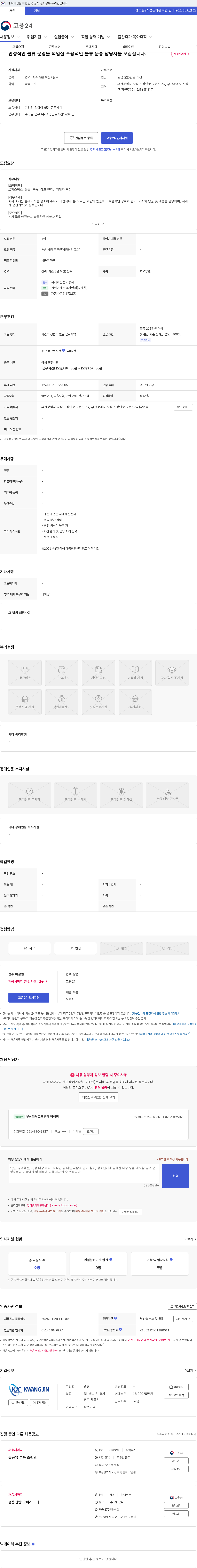Switch to the 전형방법 tab

tap(165, 47)
